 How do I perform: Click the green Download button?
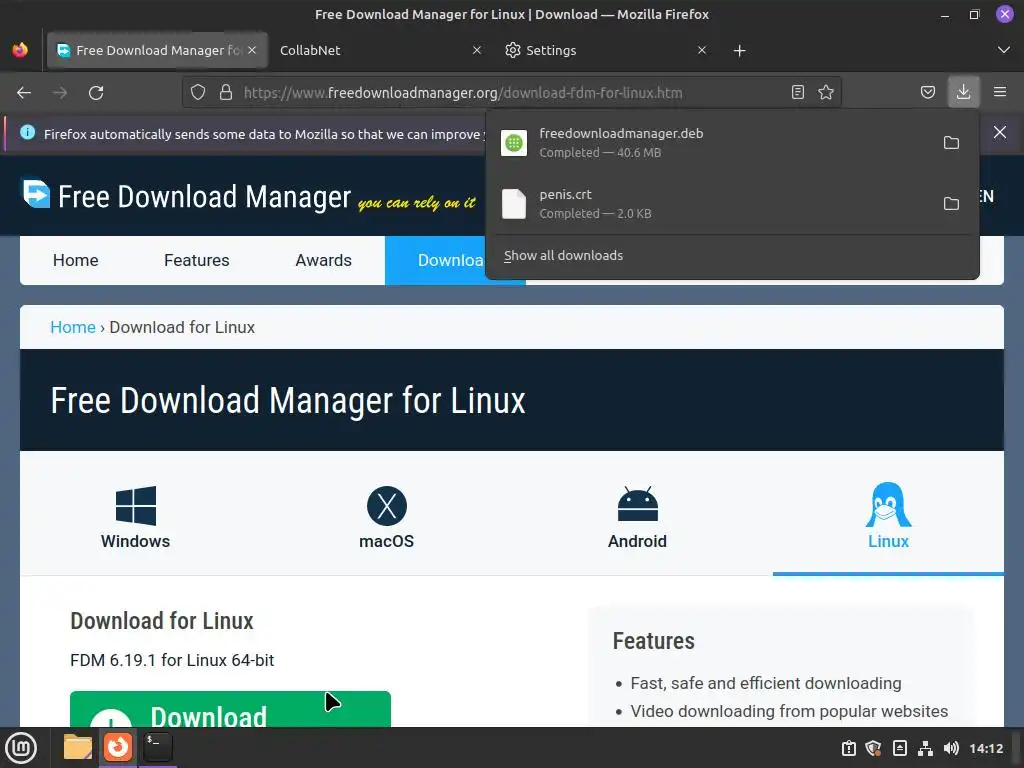coord(230,709)
